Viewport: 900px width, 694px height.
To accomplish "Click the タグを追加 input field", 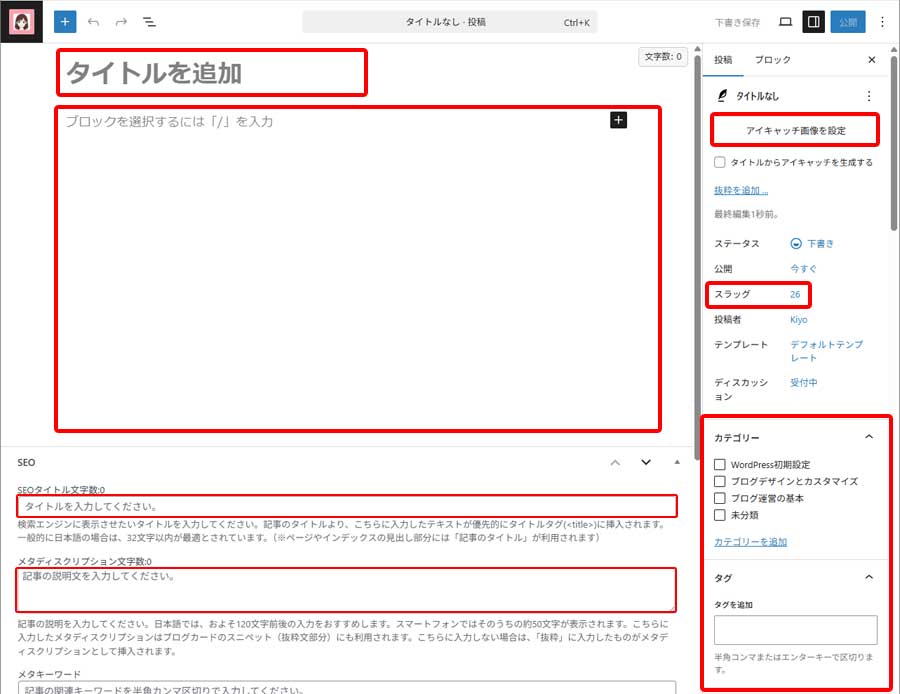I will pos(796,629).
